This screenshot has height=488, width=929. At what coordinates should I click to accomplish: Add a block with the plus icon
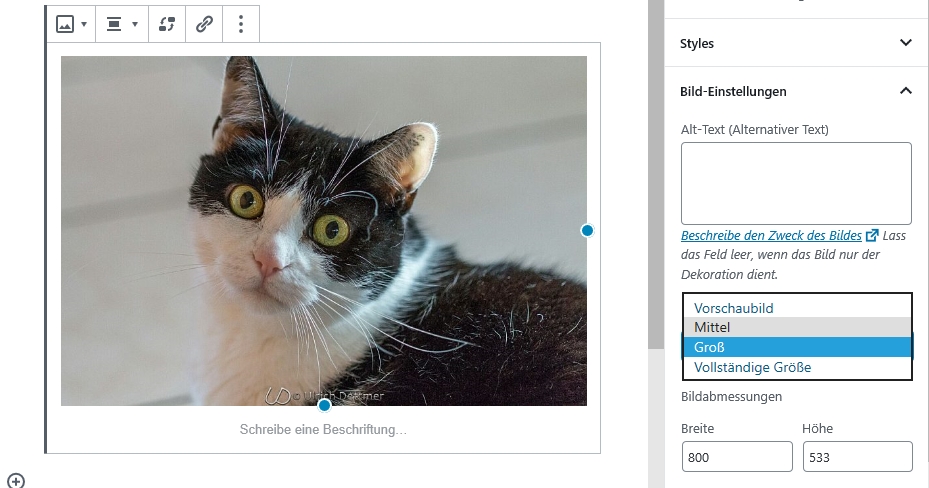[16, 480]
